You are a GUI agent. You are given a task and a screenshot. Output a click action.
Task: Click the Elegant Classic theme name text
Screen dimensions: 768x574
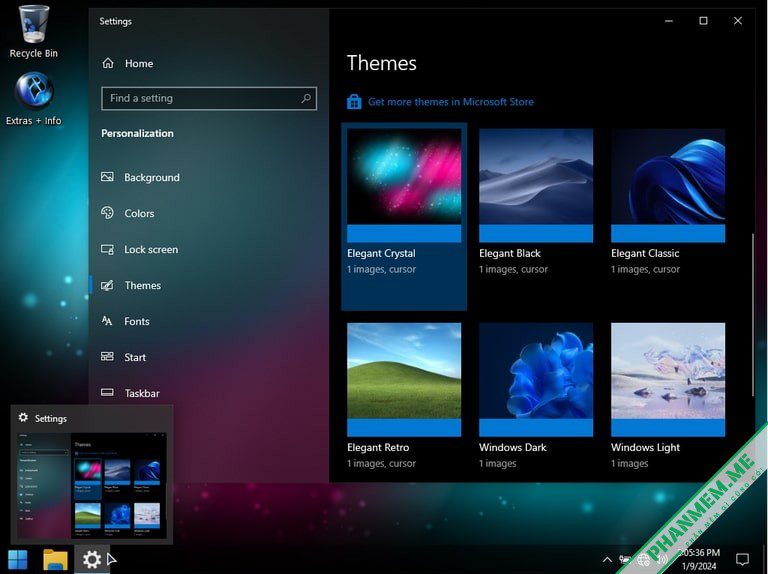[x=645, y=253]
